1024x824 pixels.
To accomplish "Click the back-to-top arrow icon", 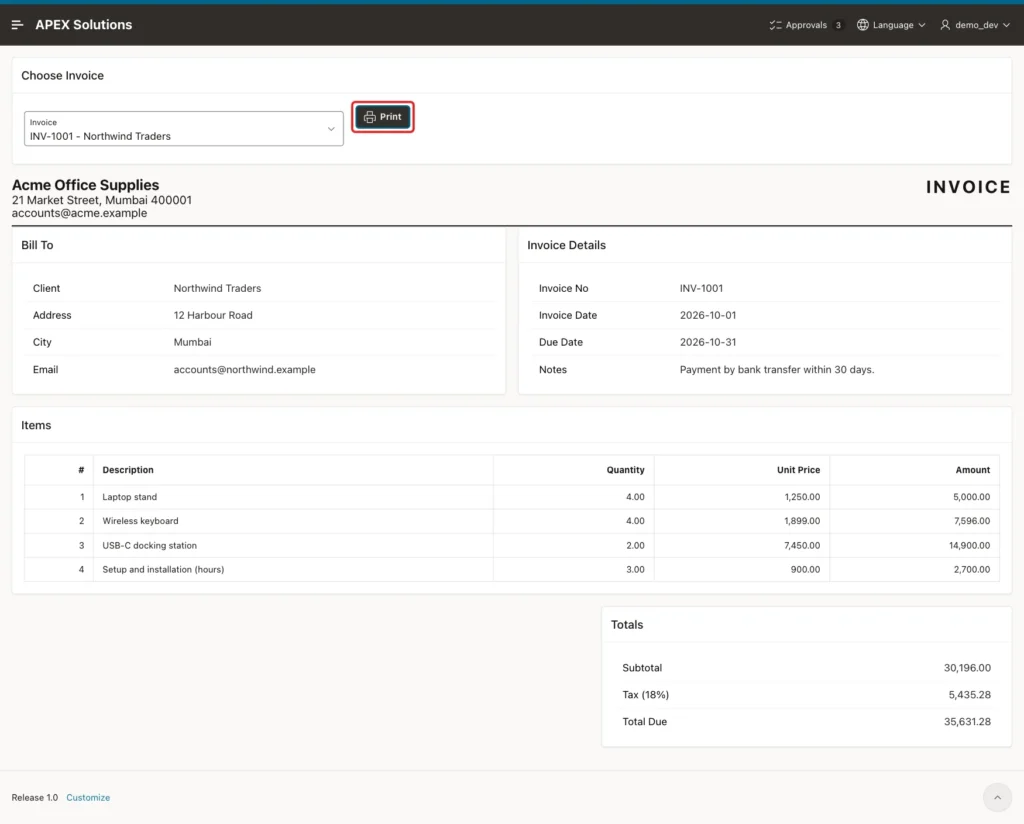I will pyautogui.click(x=997, y=797).
